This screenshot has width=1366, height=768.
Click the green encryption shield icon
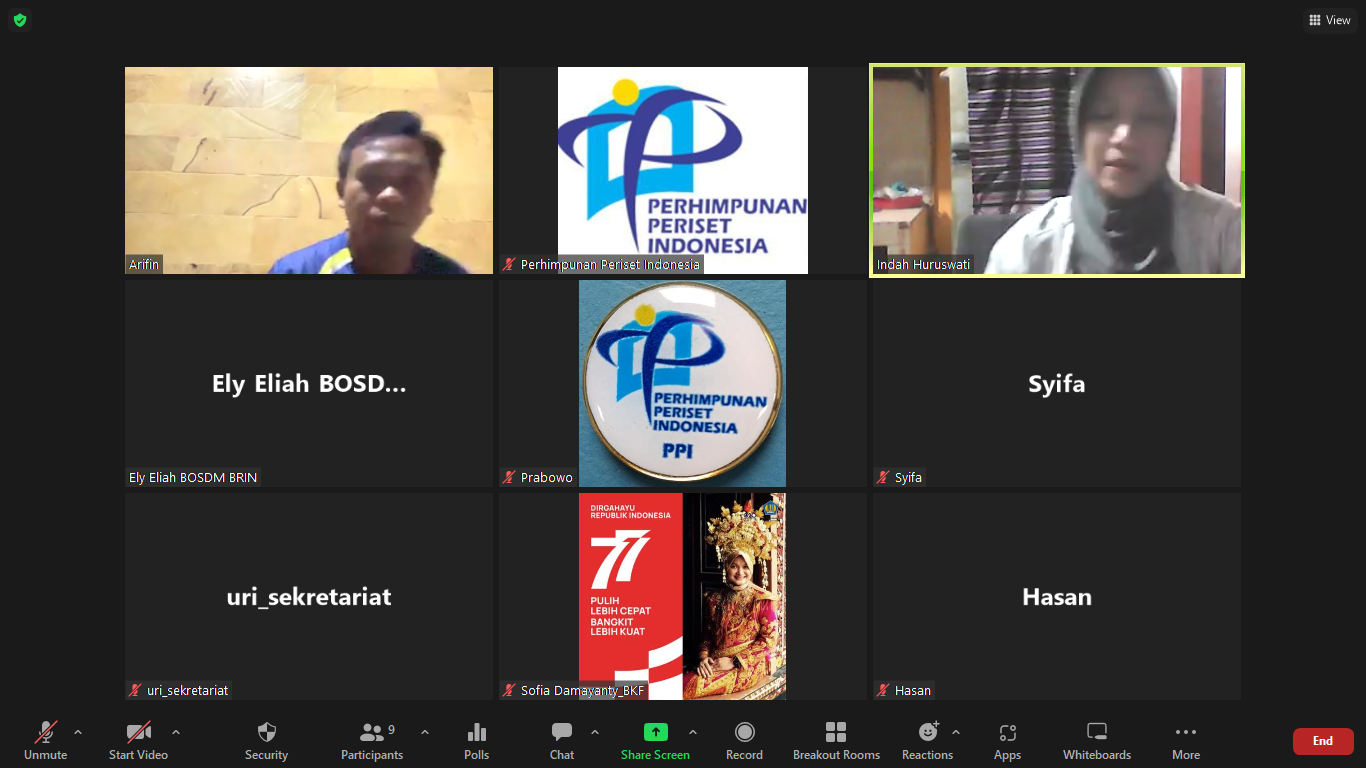20,20
